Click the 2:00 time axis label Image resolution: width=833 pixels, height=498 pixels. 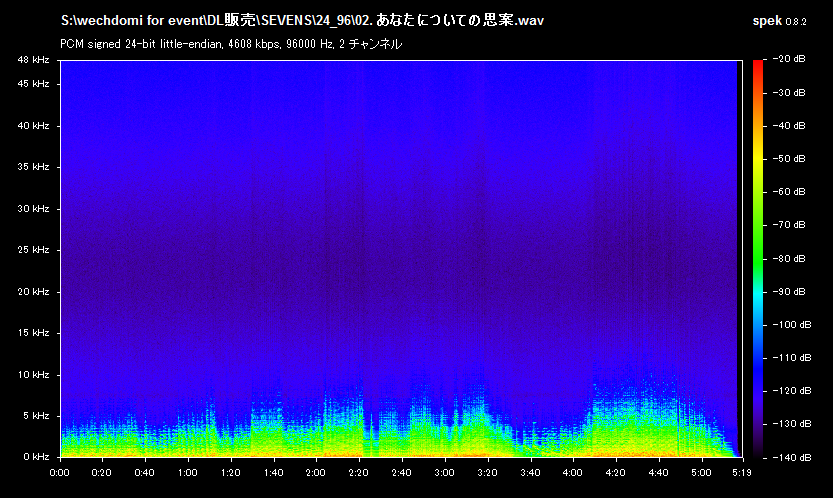click(x=316, y=473)
